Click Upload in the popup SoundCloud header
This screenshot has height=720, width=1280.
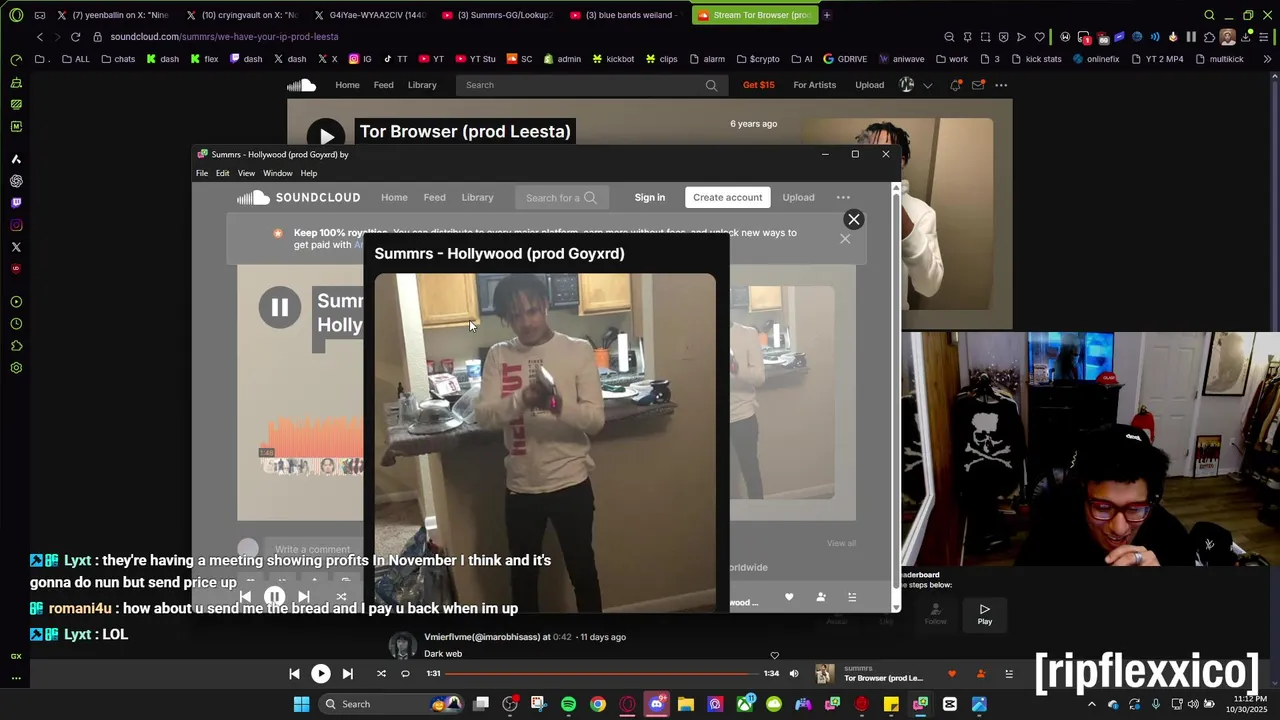798,197
